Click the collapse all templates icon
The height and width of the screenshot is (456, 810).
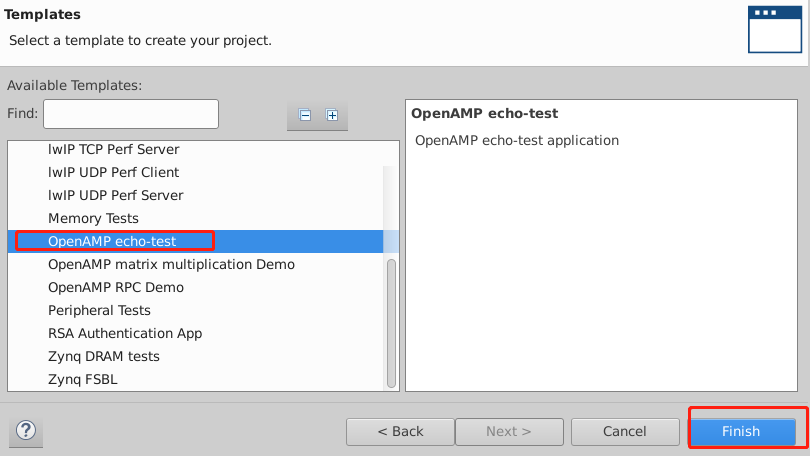click(x=305, y=115)
